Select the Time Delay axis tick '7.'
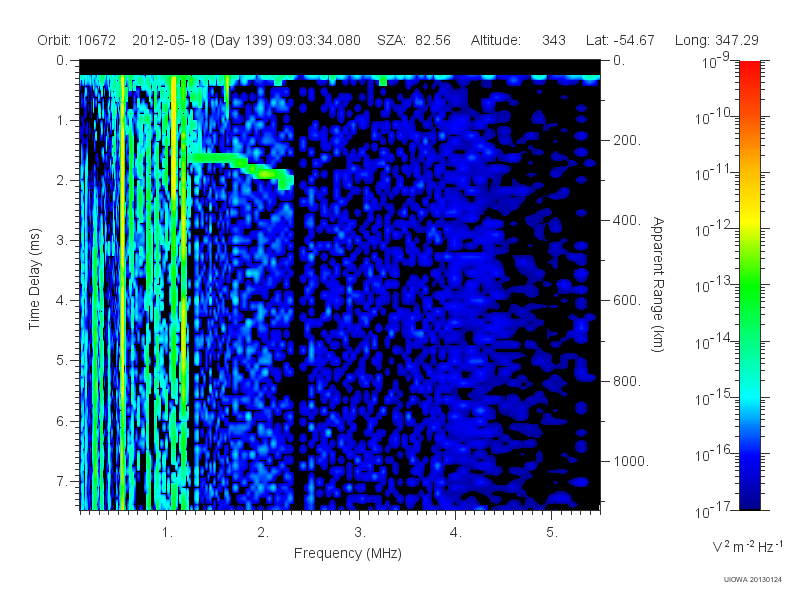The height and width of the screenshot is (600, 800). tap(62, 481)
